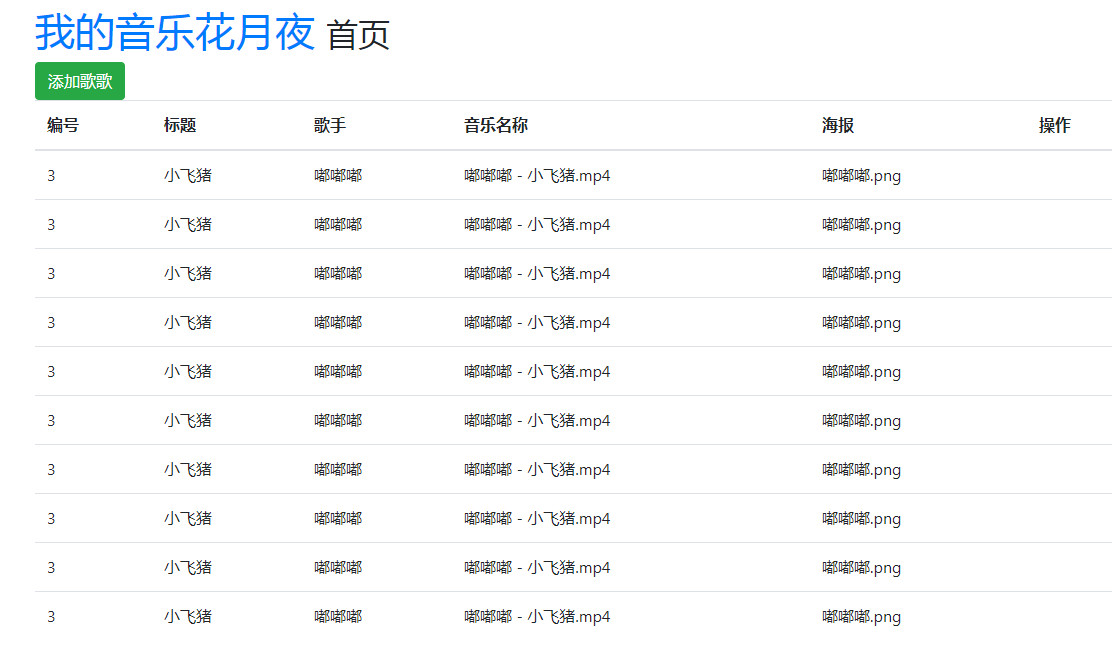Go to the 首页 navigation item

355,36
